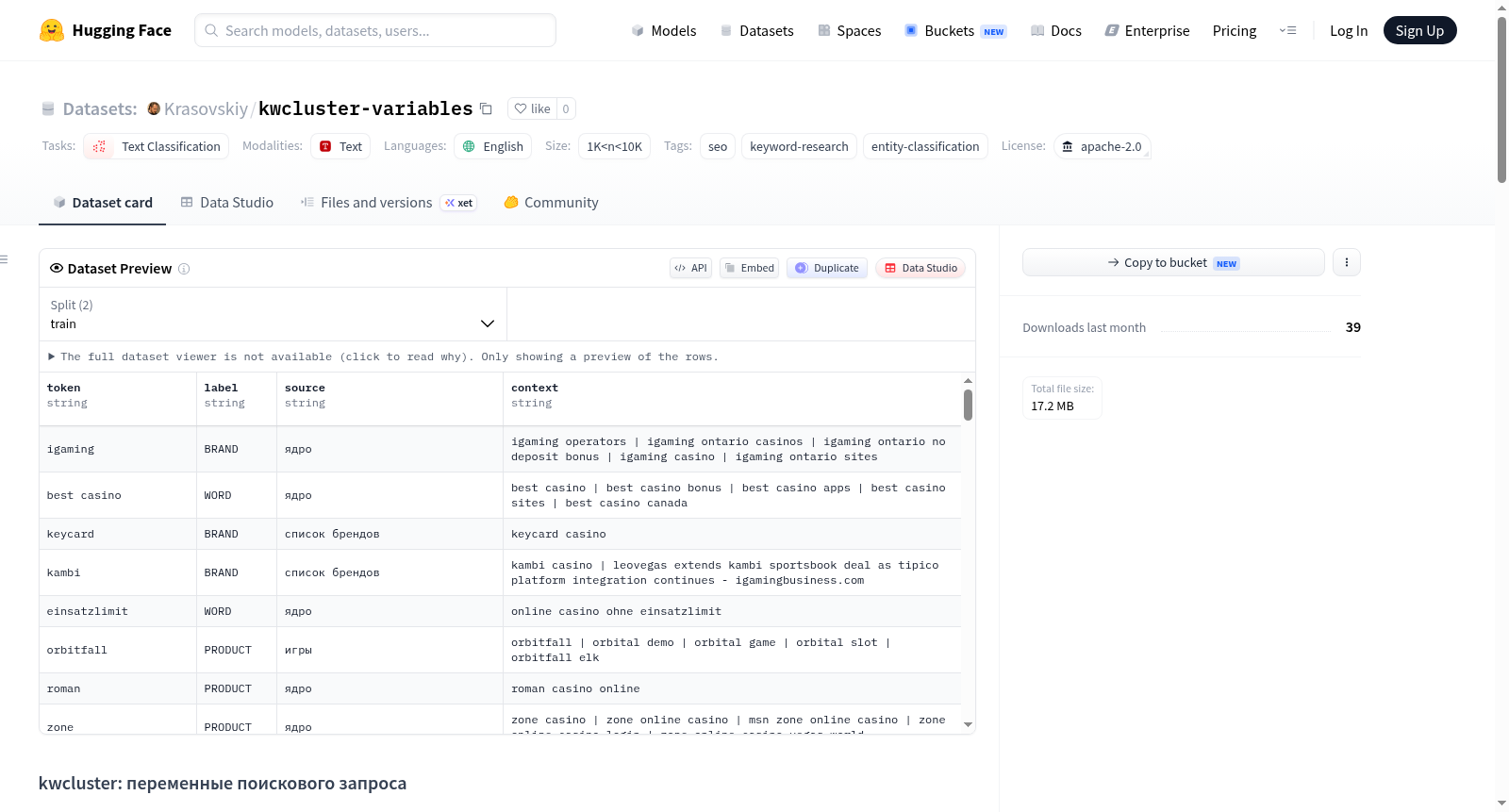Click the roman casino online context cell
Image resolution: width=1509 pixels, height=812 pixels.
[x=732, y=689]
